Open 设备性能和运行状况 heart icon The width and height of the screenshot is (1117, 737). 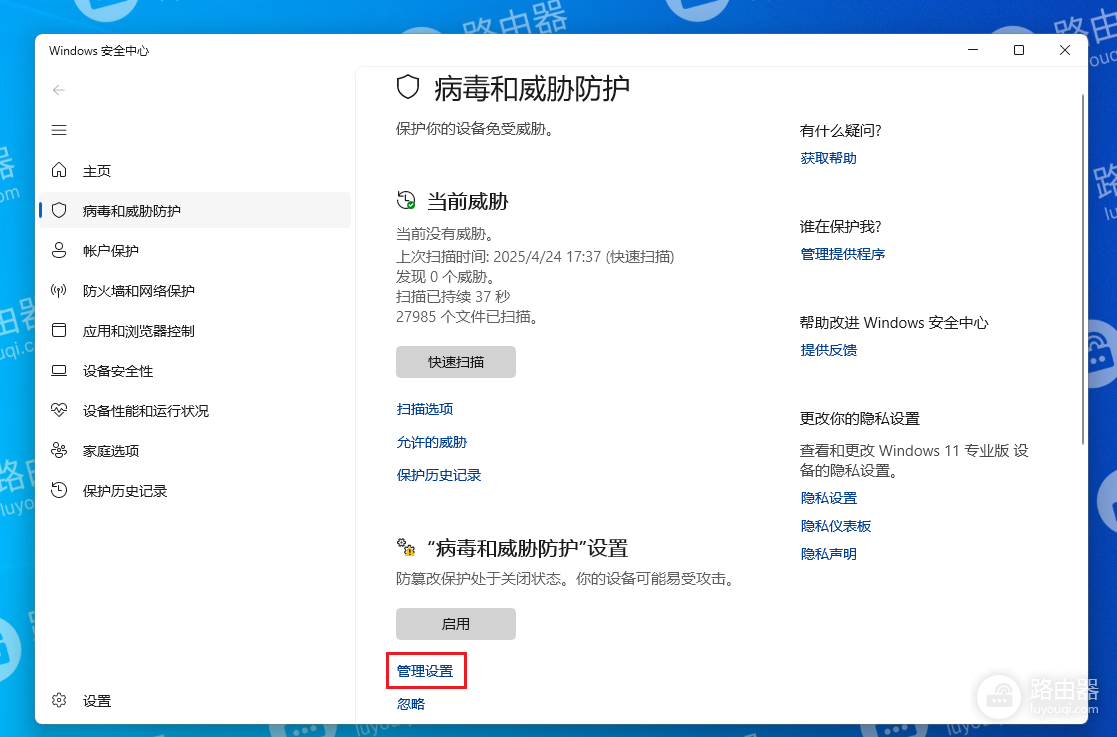[x=59, y=411]
